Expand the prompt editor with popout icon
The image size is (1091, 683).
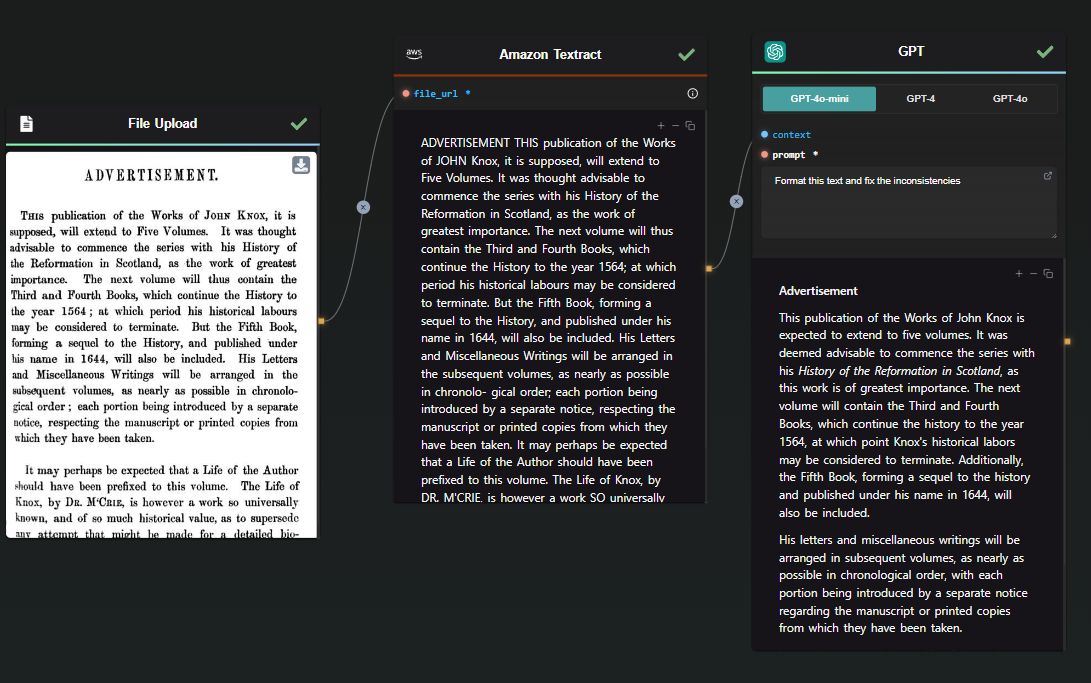[1047, 176]
